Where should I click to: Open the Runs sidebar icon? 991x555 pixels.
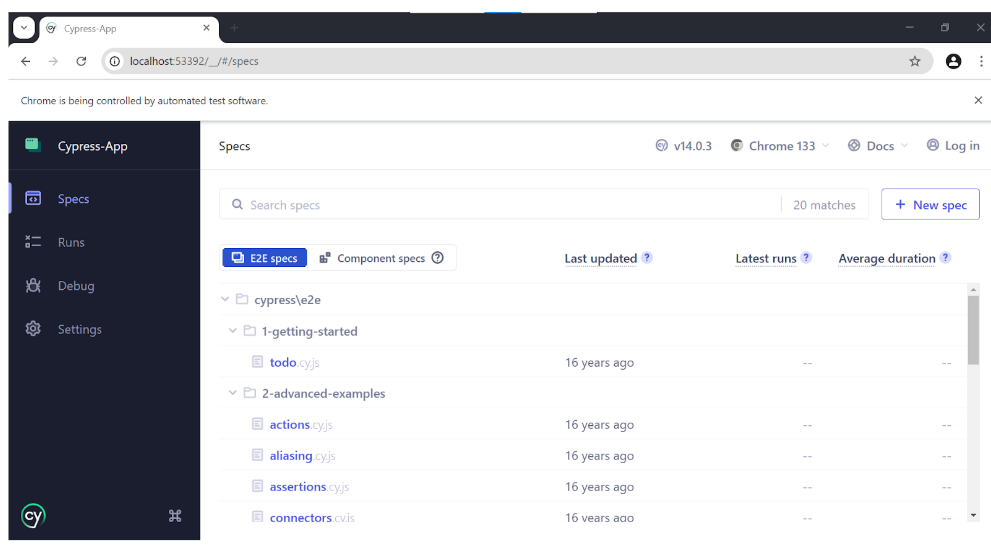click(x=33, y=242)
